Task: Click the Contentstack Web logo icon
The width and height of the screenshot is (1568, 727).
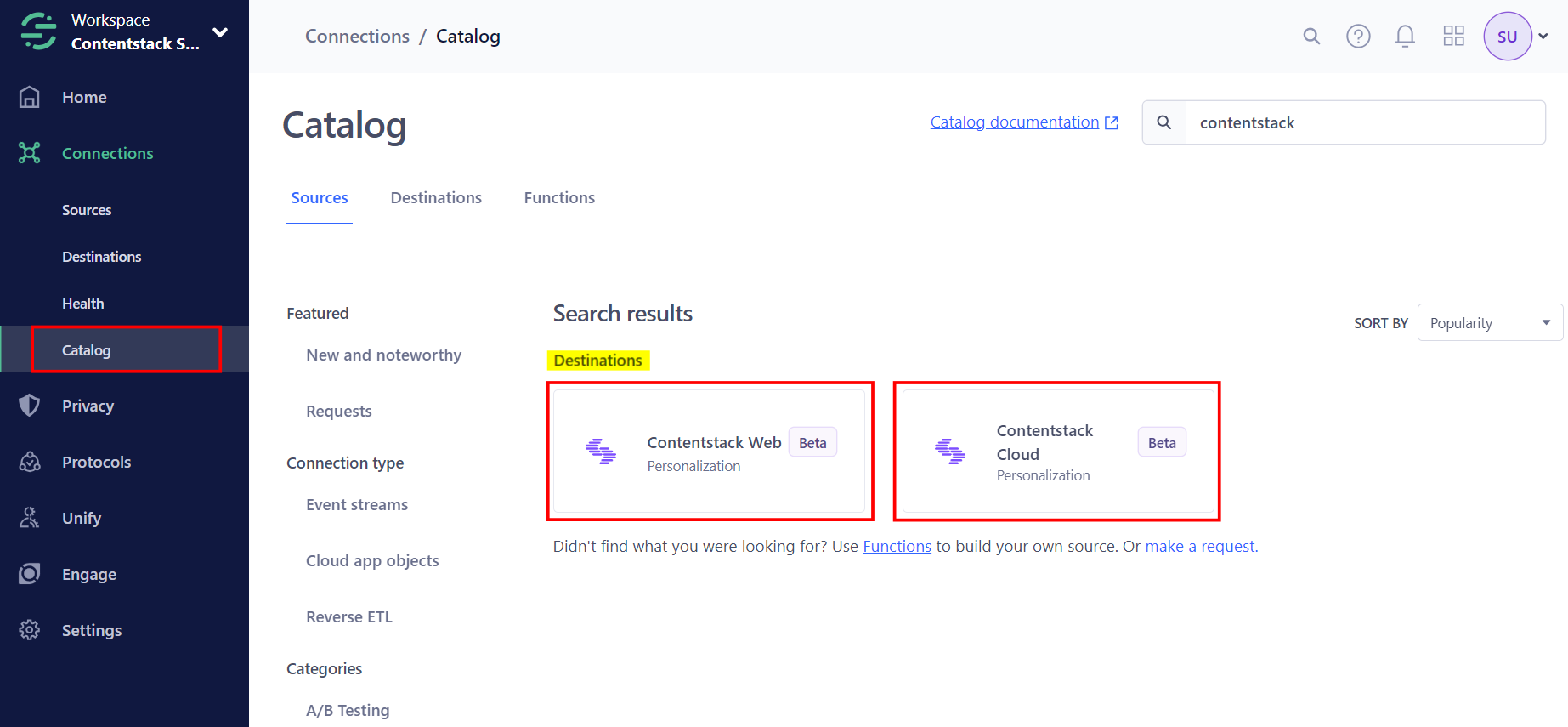Action: click(601, 451)
